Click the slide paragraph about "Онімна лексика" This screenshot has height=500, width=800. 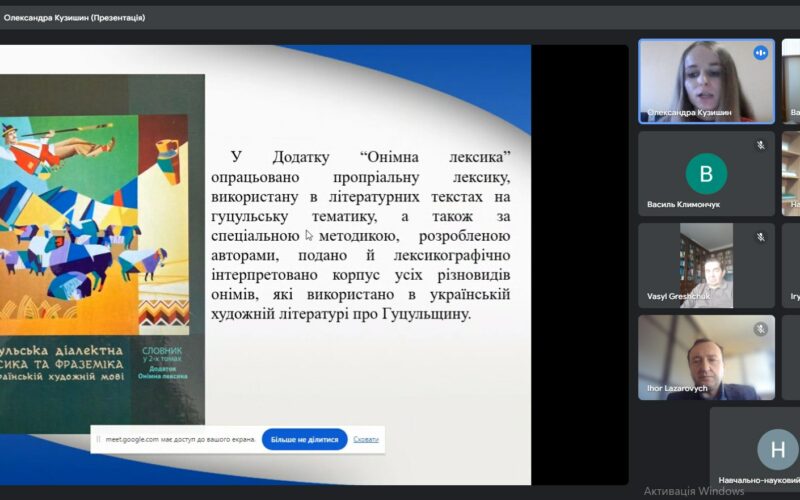pyautogui.click(x=360, y=235)
